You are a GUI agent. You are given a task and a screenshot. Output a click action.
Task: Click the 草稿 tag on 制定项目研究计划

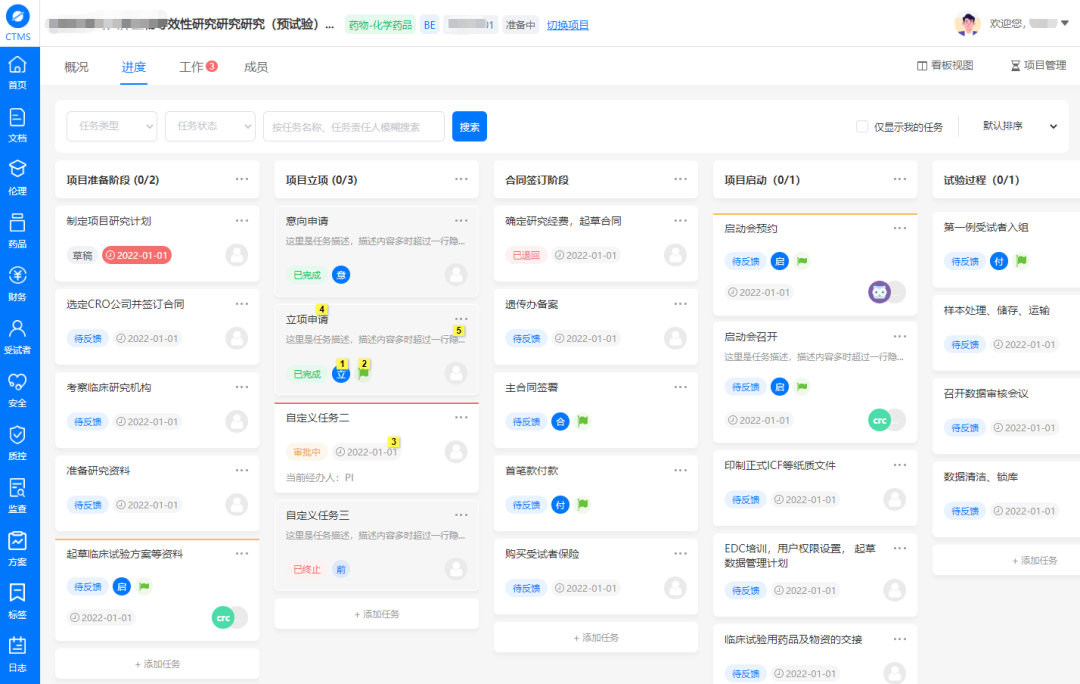82,256
